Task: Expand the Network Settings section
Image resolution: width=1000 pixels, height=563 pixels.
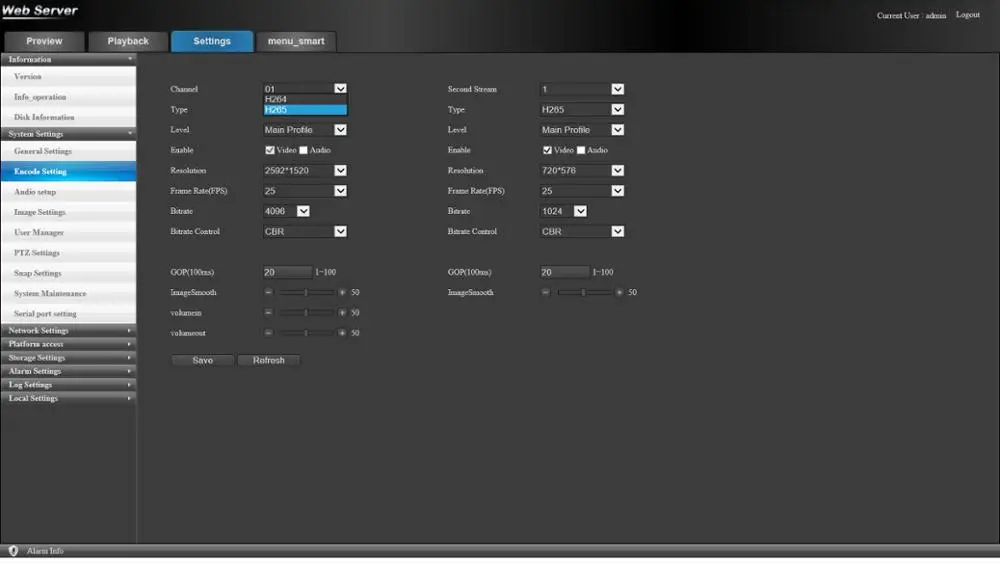Action: (68, 330)
